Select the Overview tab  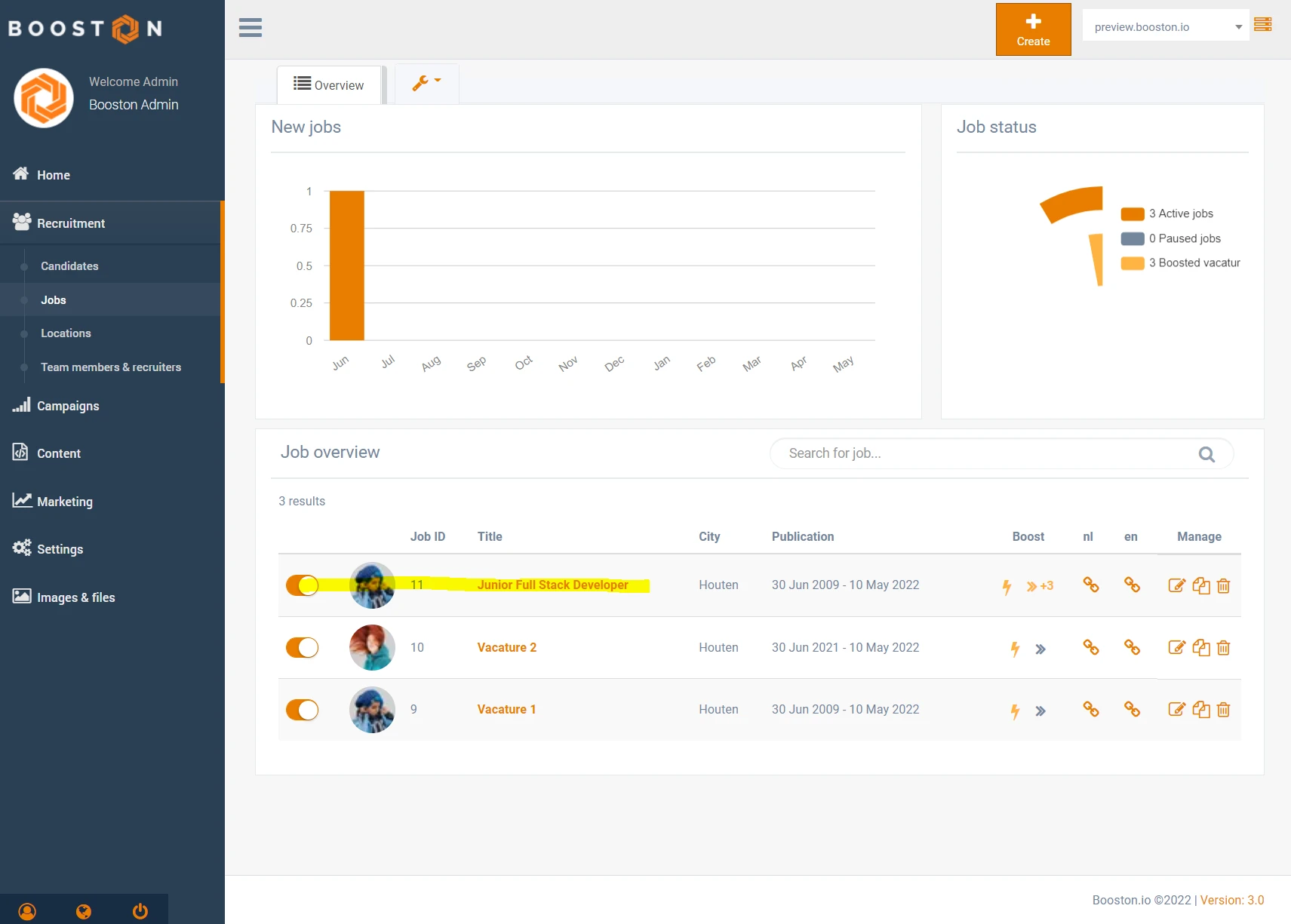click(x=329, y=85)
